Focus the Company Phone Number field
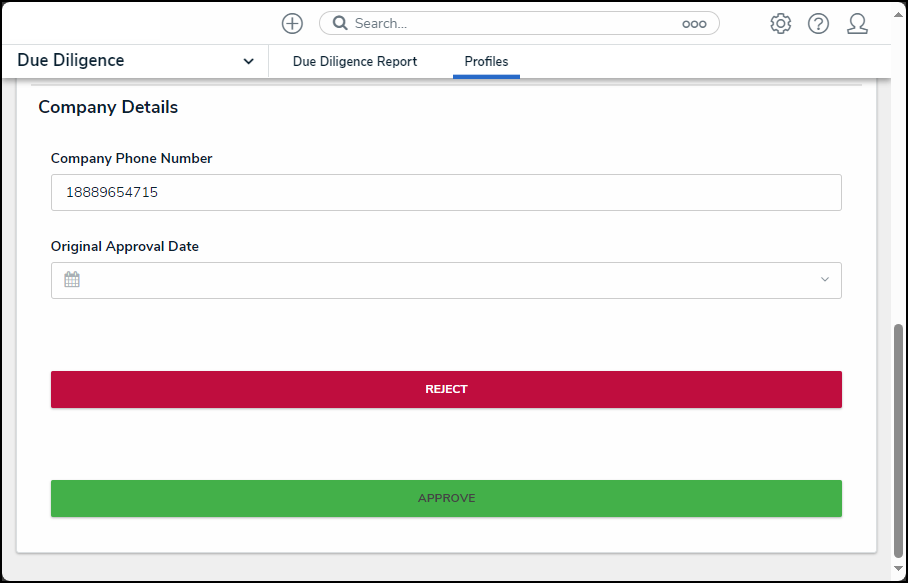908x583 pixels. pyautogui.click(x=446, y=192)
